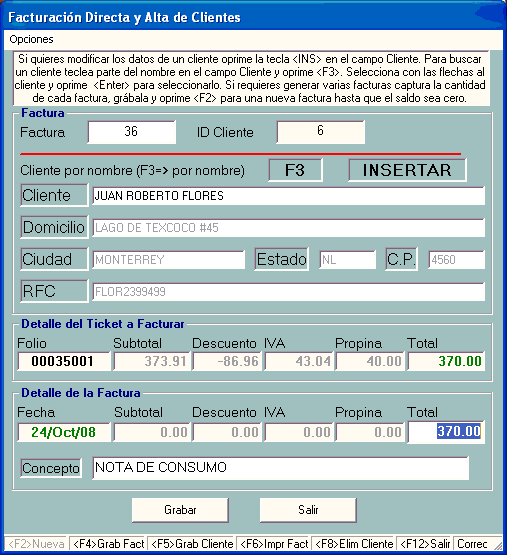This screenshot has width=507, height=555.
Task: Click the F3 search button
Action: (x=295, y=170)
